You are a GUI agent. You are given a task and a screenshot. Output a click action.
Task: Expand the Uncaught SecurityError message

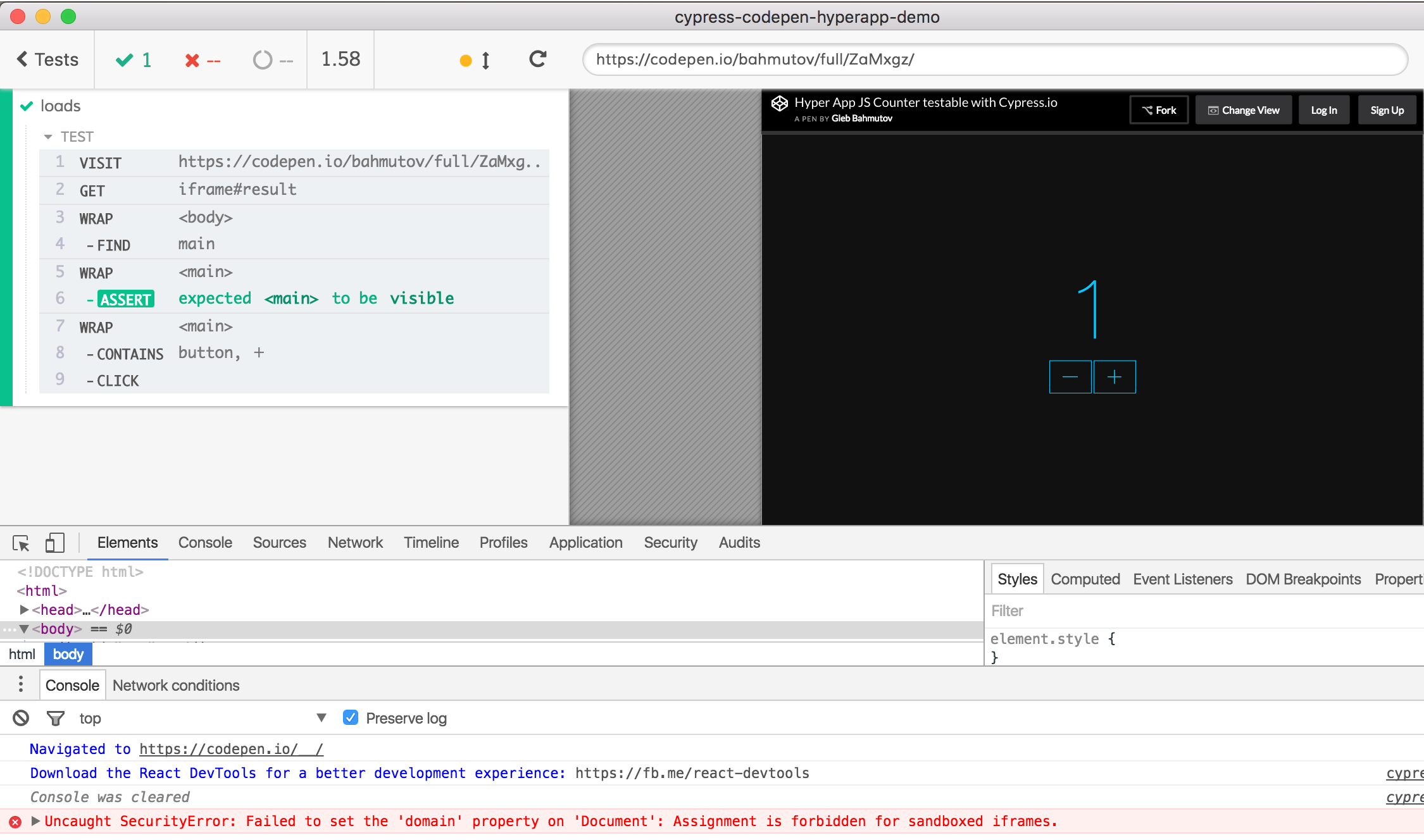click(35, 821)
